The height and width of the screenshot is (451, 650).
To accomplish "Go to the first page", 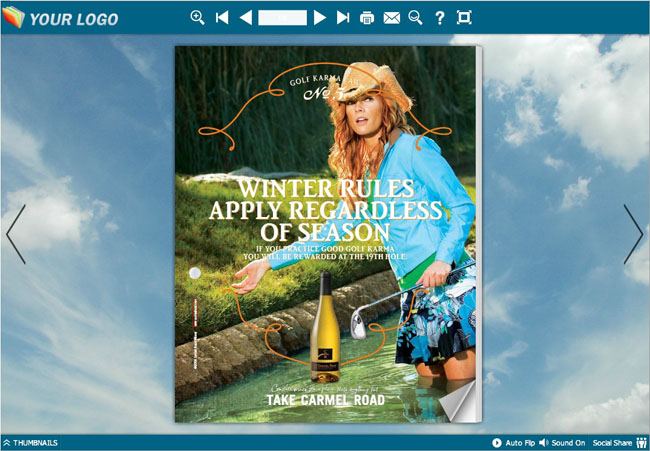I will [222, 18].
